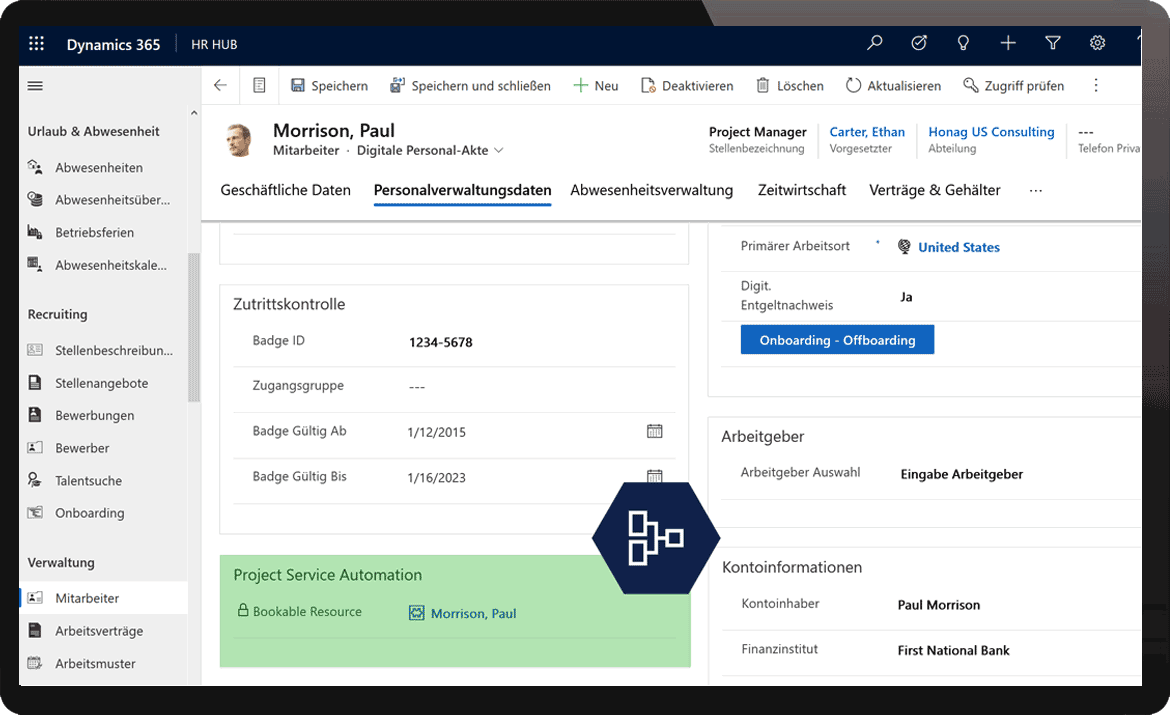1170x715 pixels.
Task: Open the settings gear icon
Action: coord(1097,43)
